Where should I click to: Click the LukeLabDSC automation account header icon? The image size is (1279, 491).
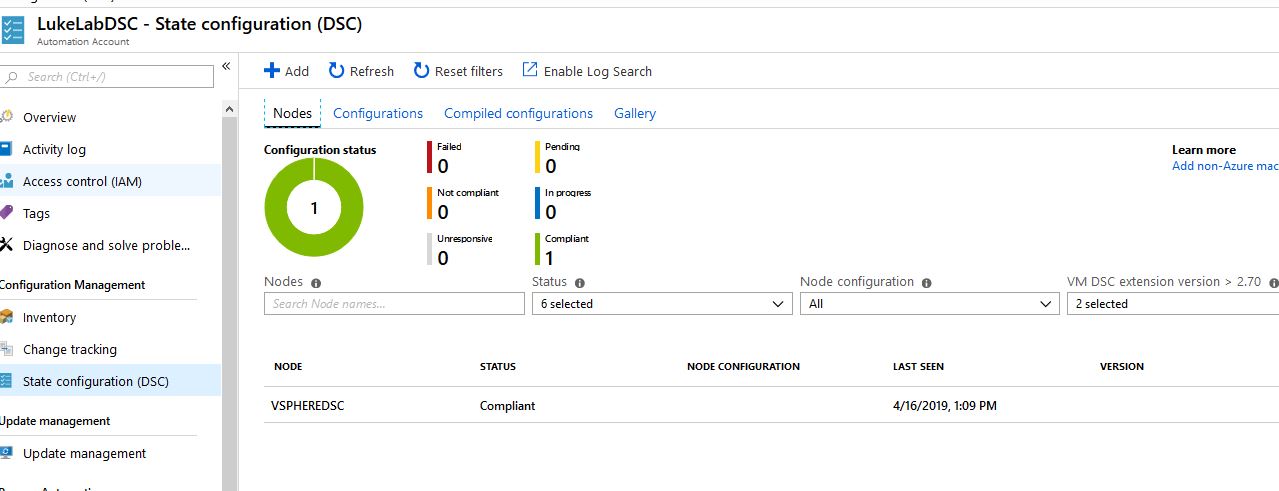pyautogui.click(x=12, y=29)
